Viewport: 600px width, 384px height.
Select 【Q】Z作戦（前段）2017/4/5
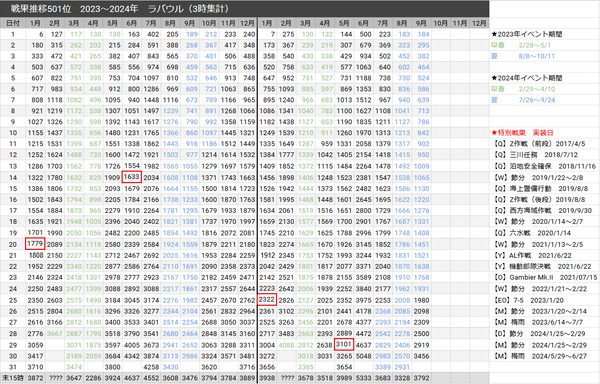coord(538,144)
